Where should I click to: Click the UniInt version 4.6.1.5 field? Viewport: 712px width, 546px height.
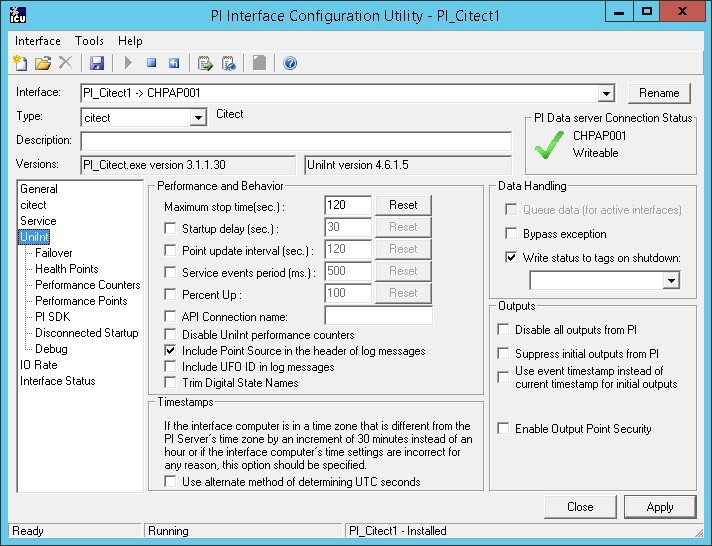tap(408, 165)
